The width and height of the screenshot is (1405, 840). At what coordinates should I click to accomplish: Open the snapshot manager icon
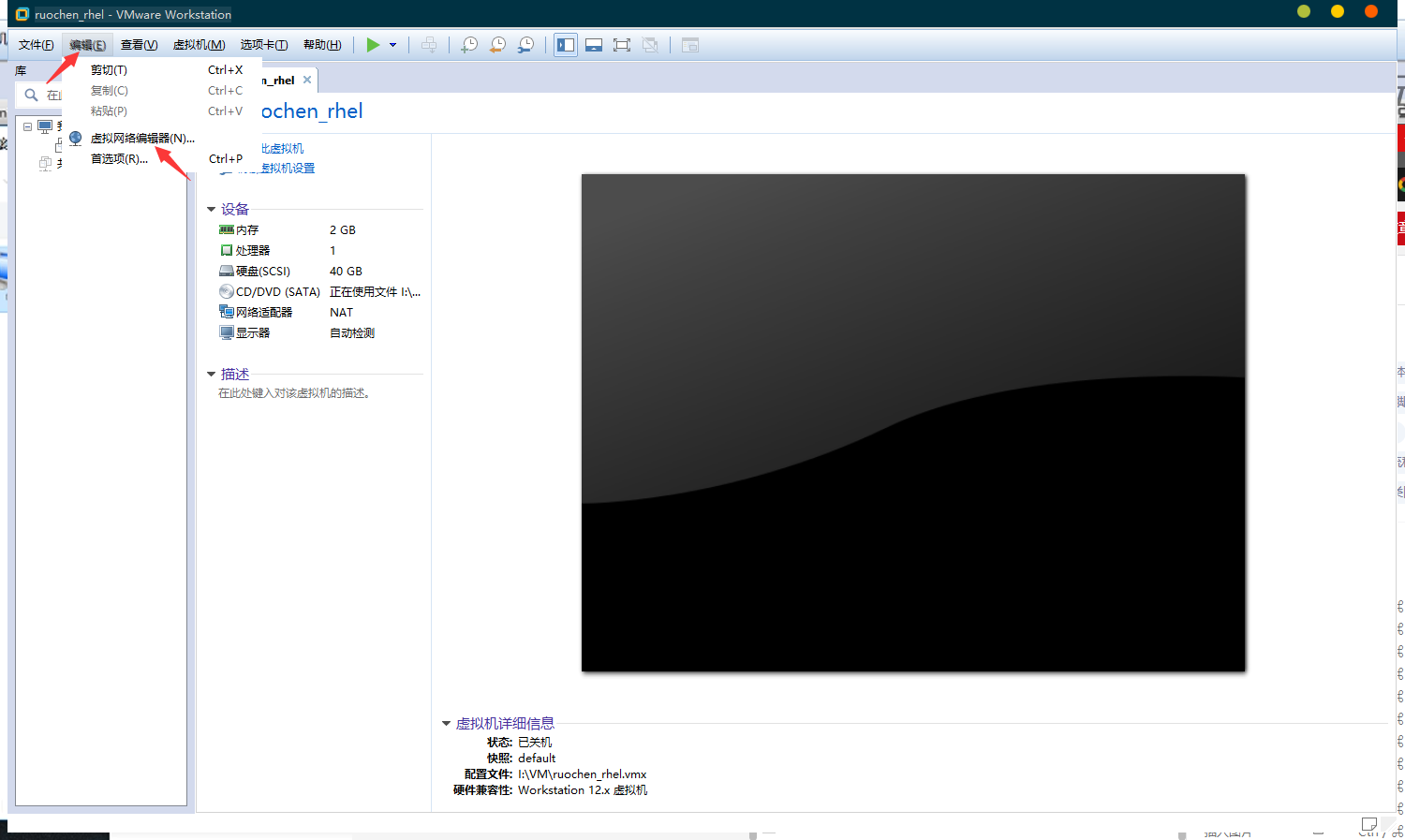click(526, 45)
